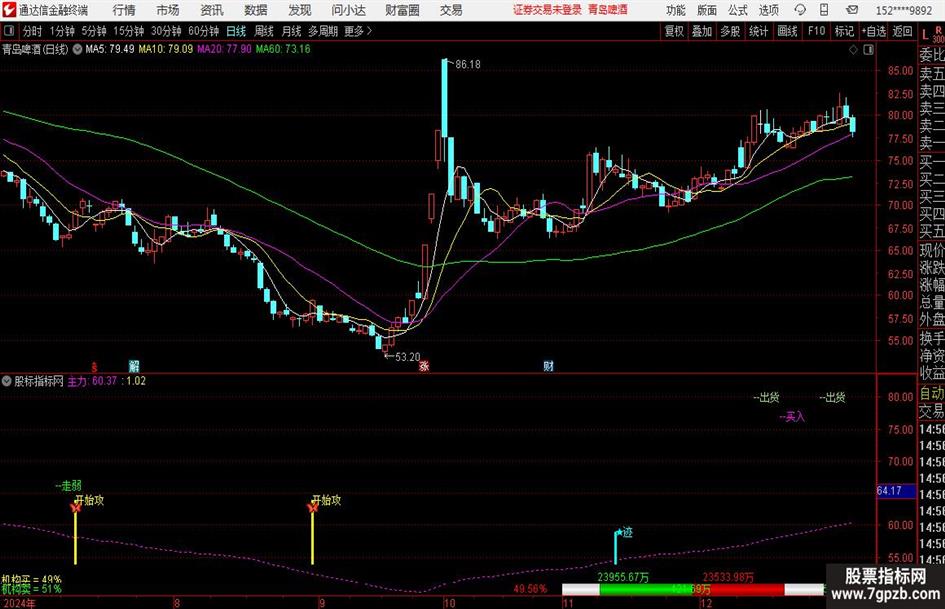Open the 选项 menu

click(768, 10)
